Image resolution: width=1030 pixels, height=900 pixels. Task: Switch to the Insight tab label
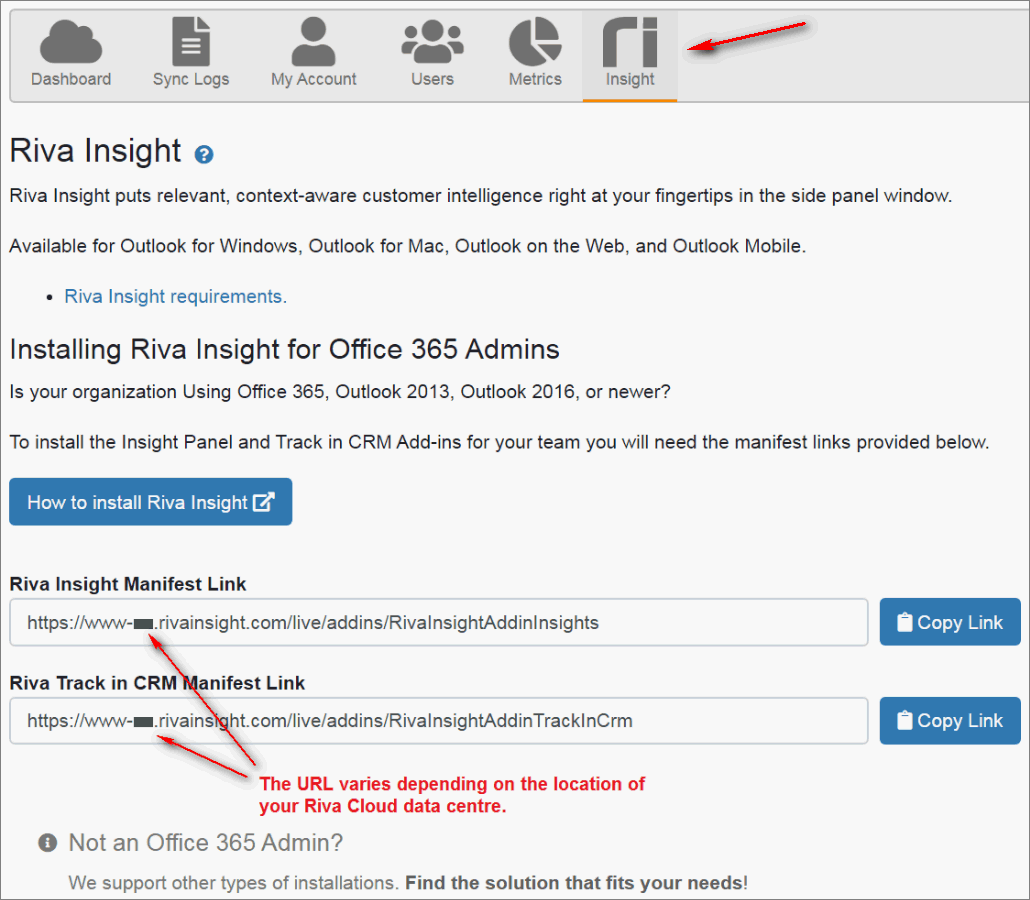pos(630,79)
